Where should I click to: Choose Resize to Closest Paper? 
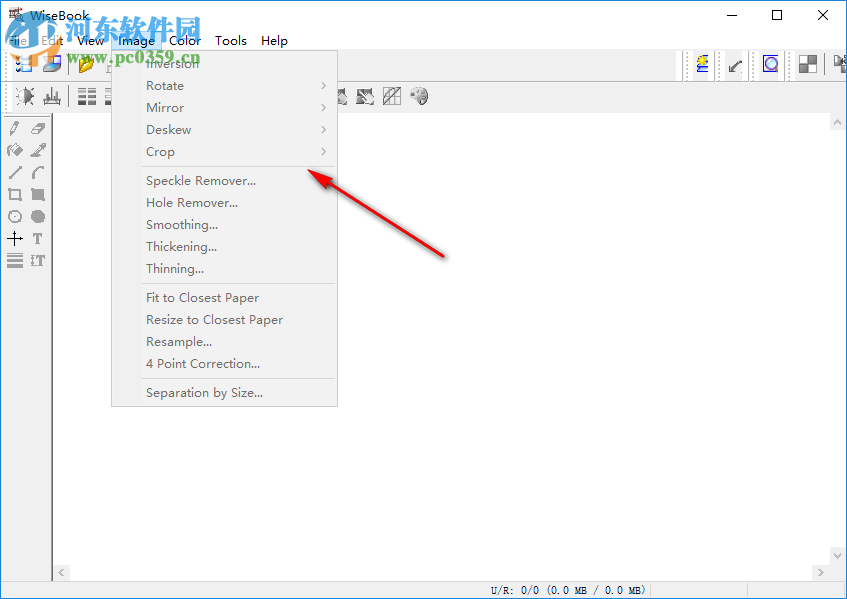pyautogui.click(x=225, y=320)
